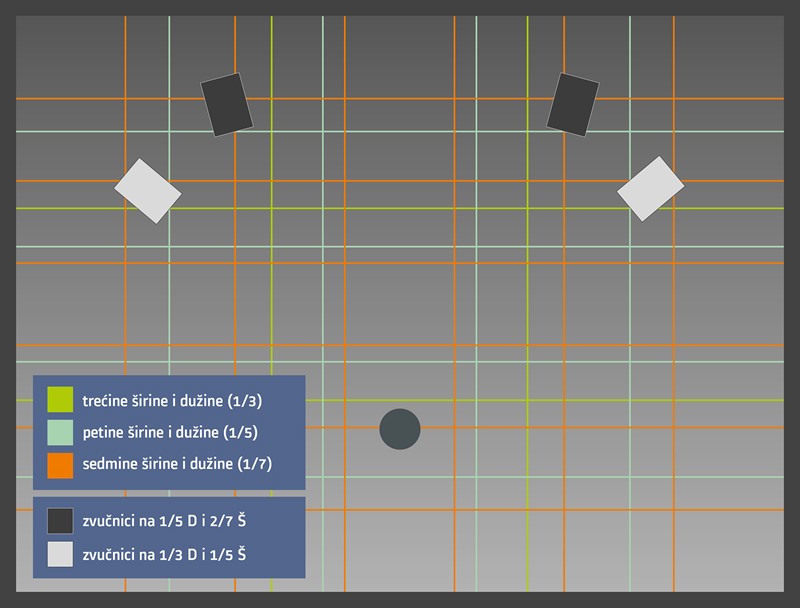The image size is (800, 608).
Task: Click 'zvučnici na 1/5 D i 2/7 Š' text
Action: [164, 521]
